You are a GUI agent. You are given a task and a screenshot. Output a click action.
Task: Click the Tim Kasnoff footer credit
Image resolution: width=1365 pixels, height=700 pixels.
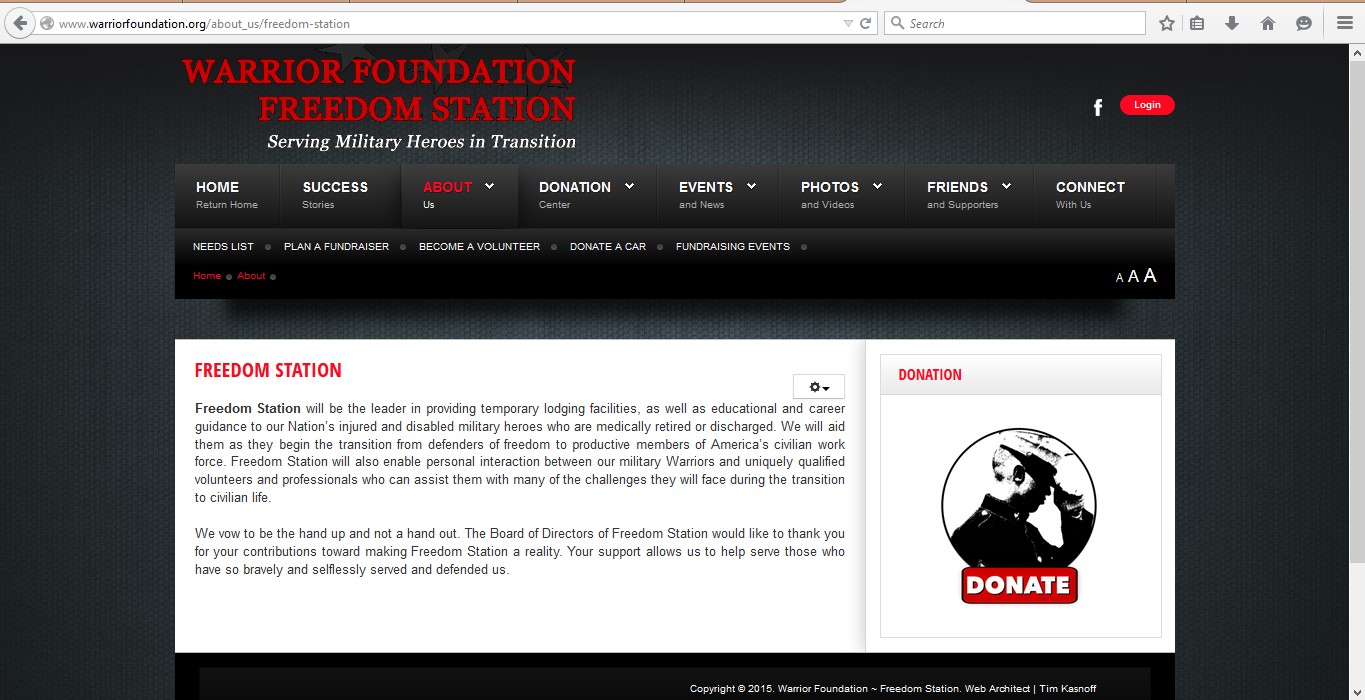pyautogui.click(x=1068, y=689)
